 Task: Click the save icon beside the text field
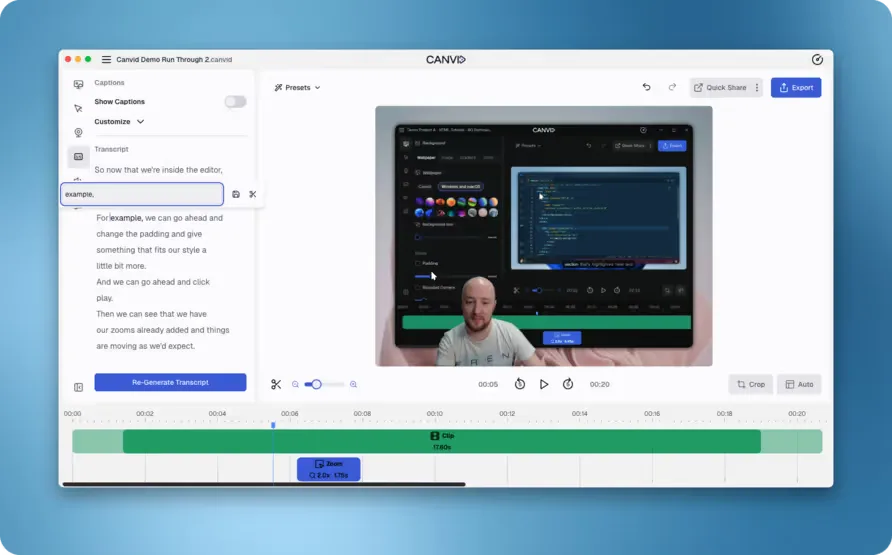[x=236, y=194]
